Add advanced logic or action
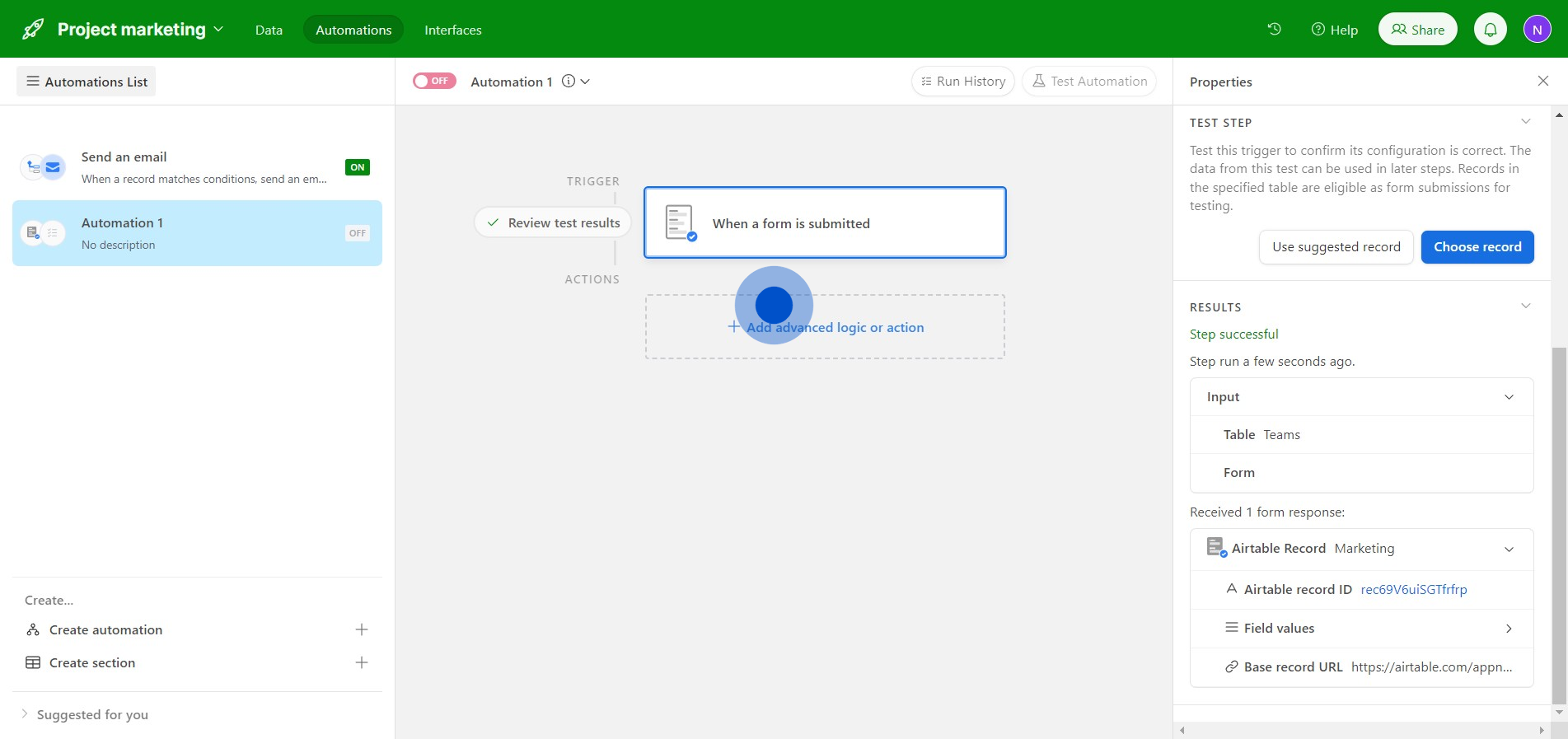 [x=825, y=327]
